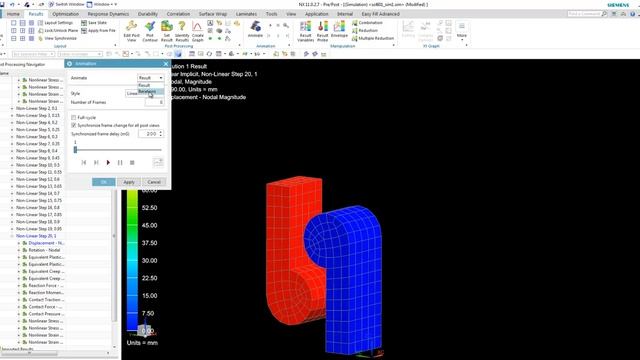Select Non-Linear Step 5, 0.25 row
Image resolution: width=640 pixels, height=360 pixels.
(x=38, y=130)
